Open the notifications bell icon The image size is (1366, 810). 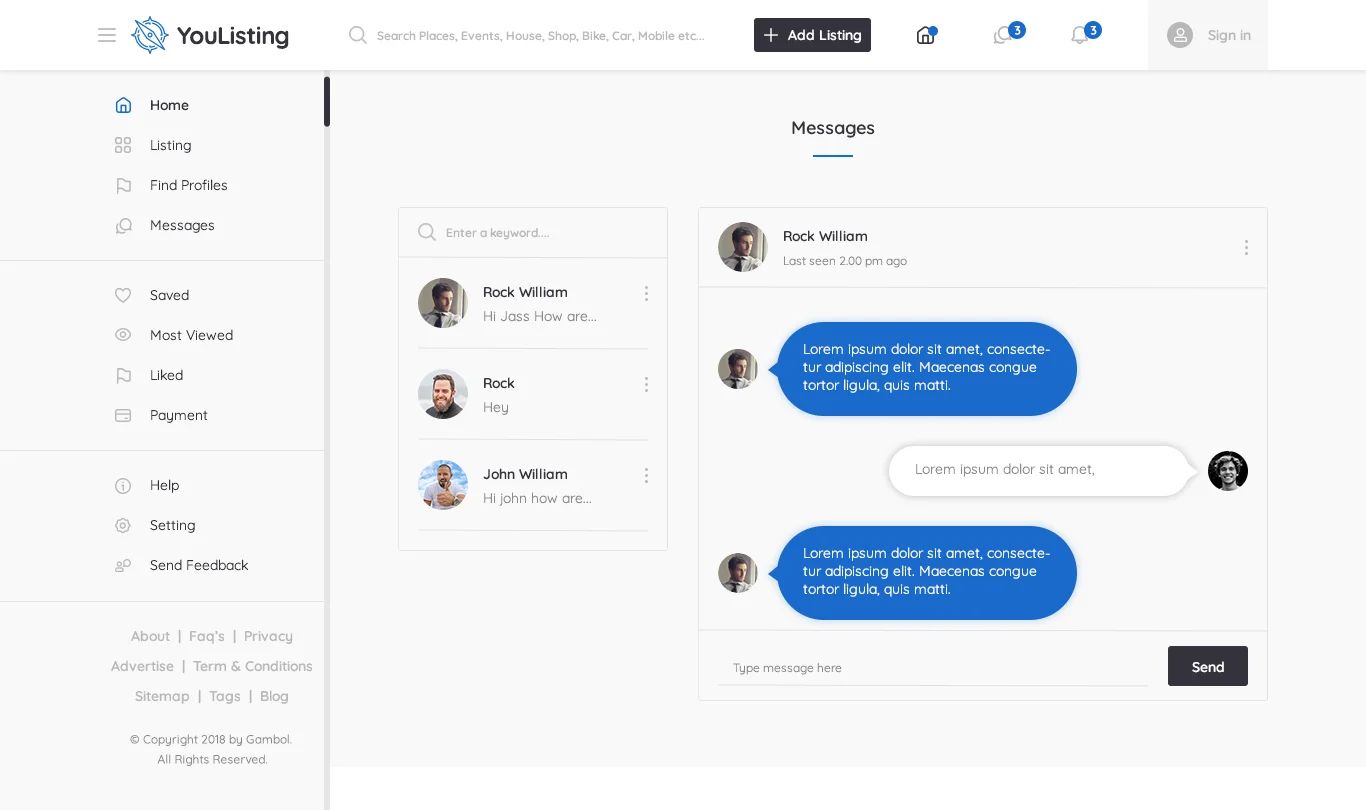click(x=1079, y=36)
